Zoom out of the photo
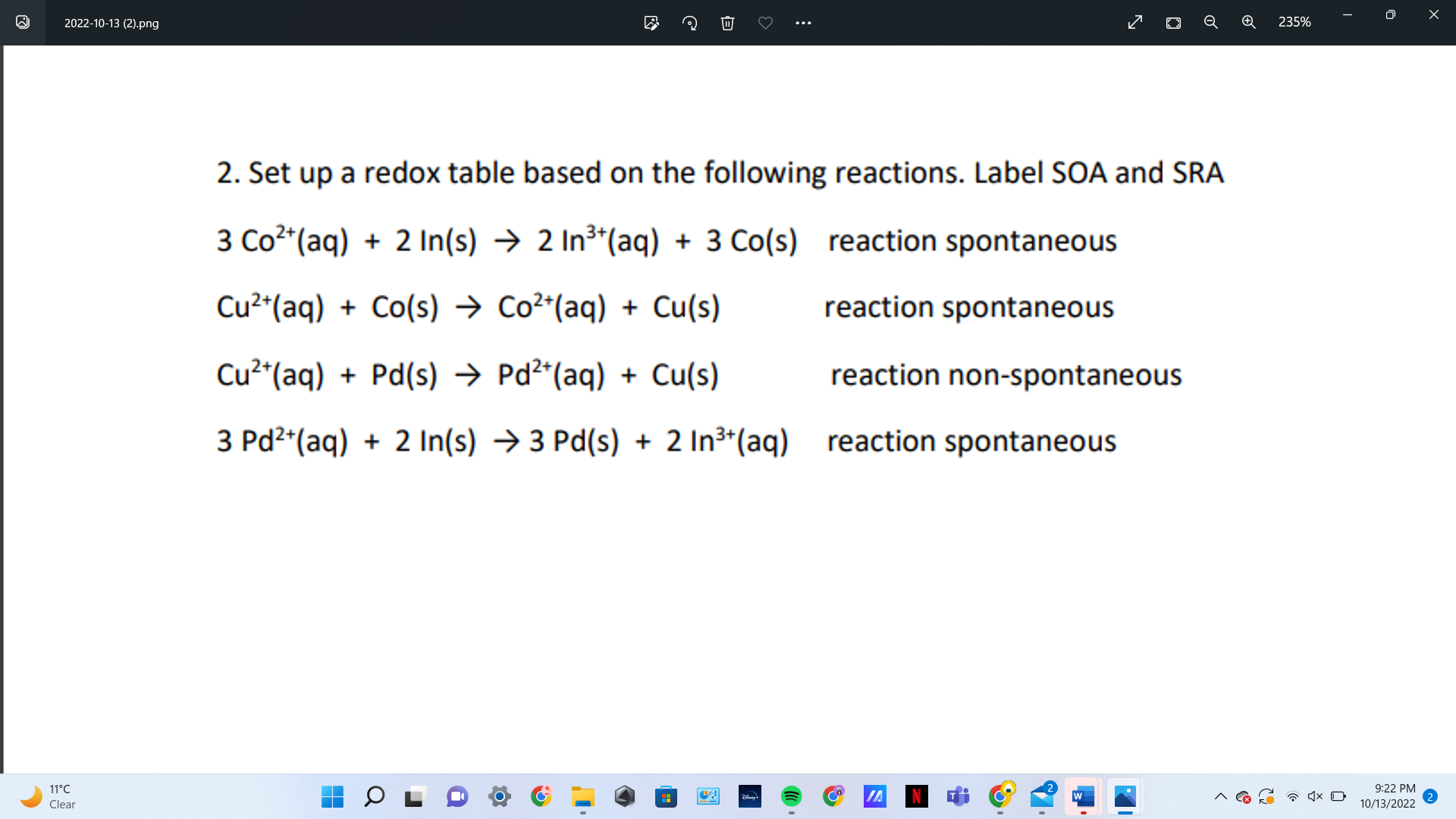The width and height of the screenshot is (1456, 819). coord(1210,23)
